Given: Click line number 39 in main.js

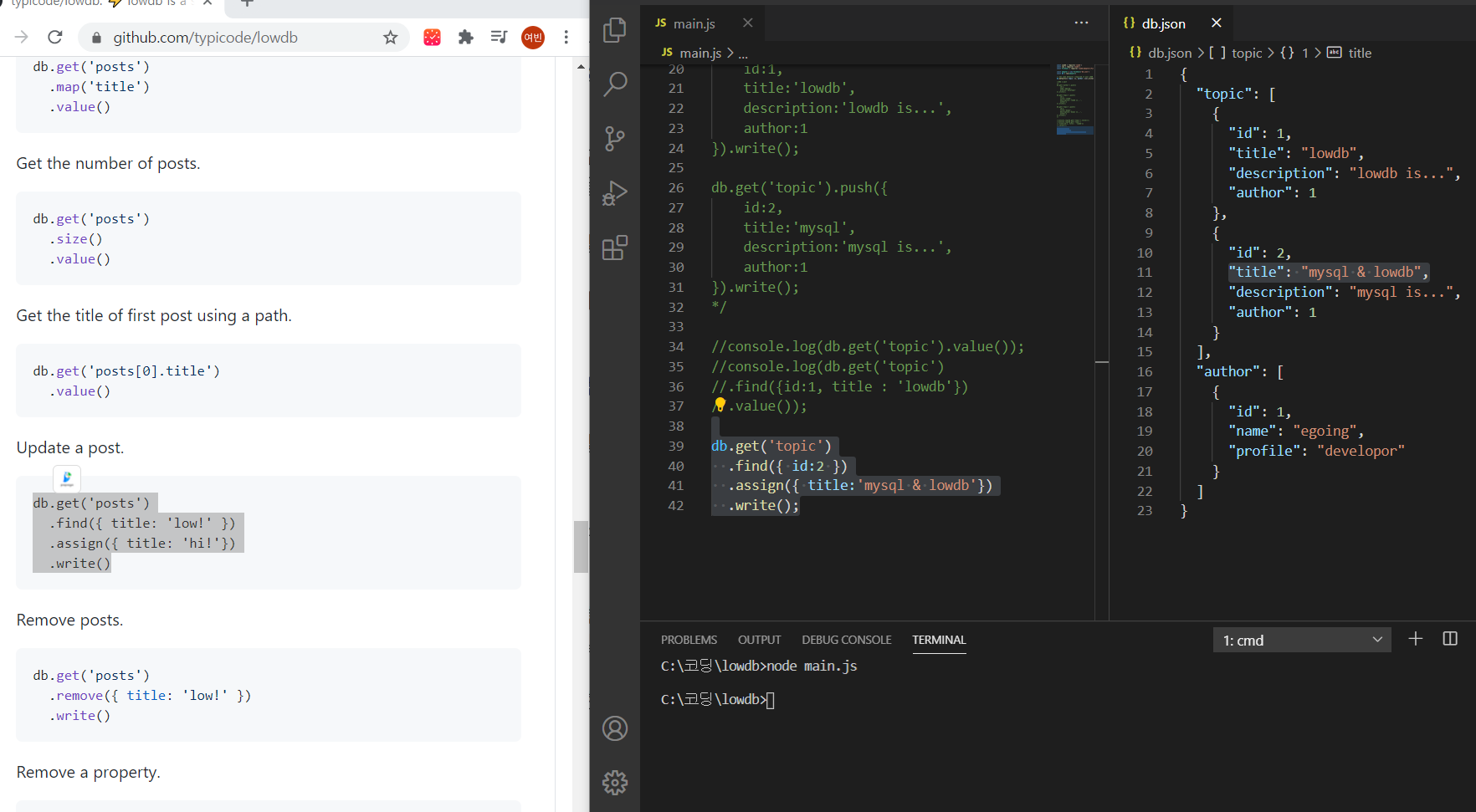Looking at the screenshot, I should click(x=676, y=446).
